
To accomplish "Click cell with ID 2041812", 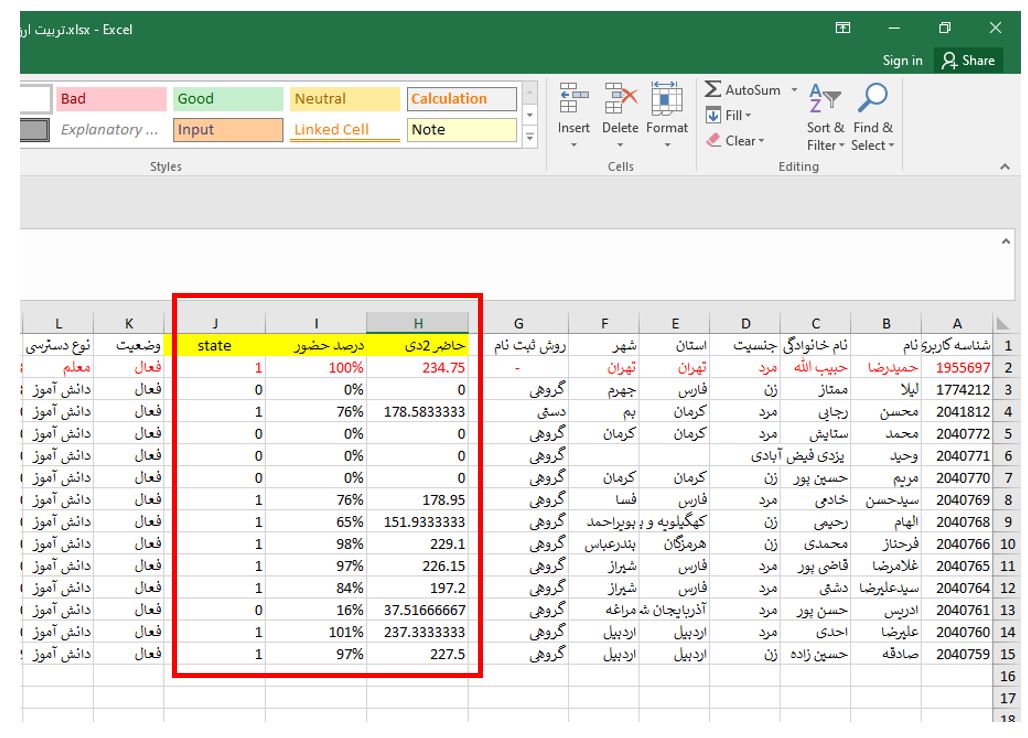I will (x=957, y=412).
